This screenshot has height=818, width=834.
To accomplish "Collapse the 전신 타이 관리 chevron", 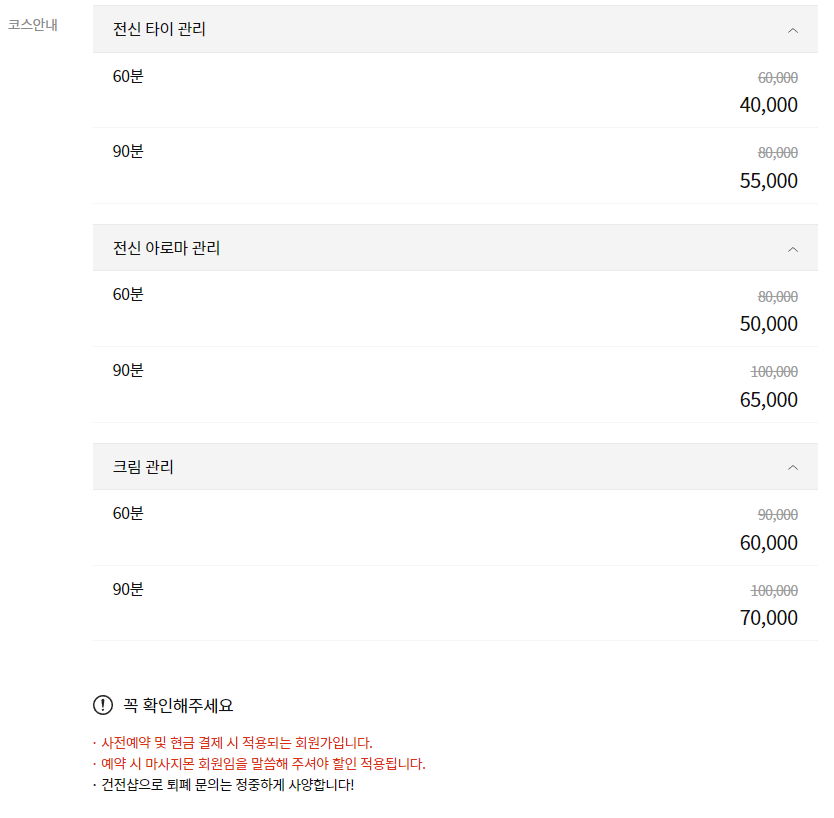I will point(793,30).
